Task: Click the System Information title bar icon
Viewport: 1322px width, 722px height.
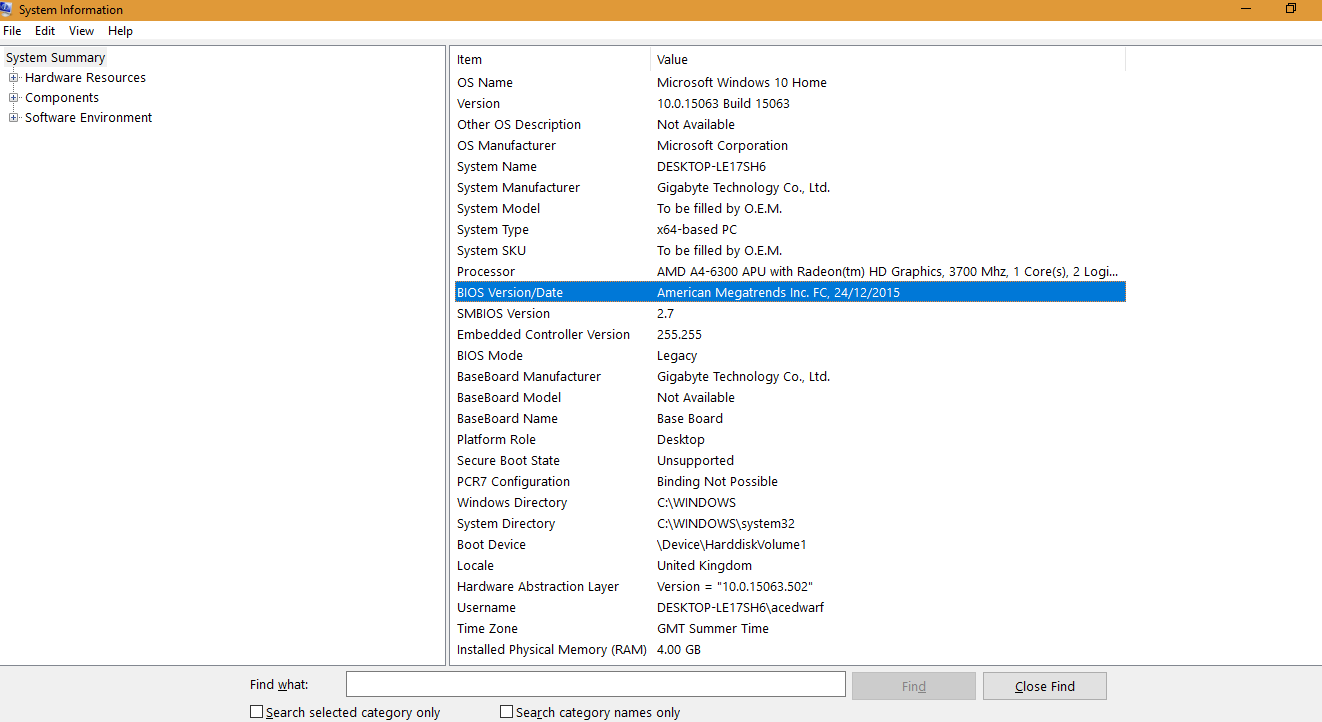Action: (6, 10)
